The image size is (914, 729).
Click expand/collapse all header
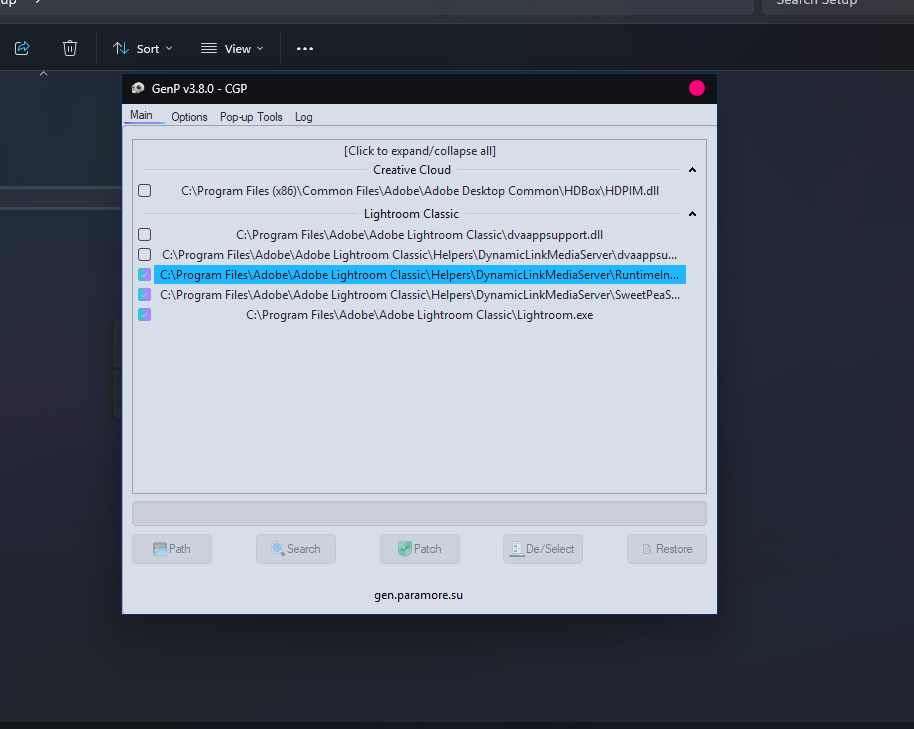(420, 151)
